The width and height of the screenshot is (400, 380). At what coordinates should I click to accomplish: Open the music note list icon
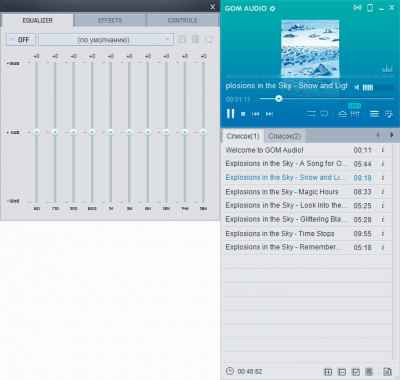[x=389, y=114]
